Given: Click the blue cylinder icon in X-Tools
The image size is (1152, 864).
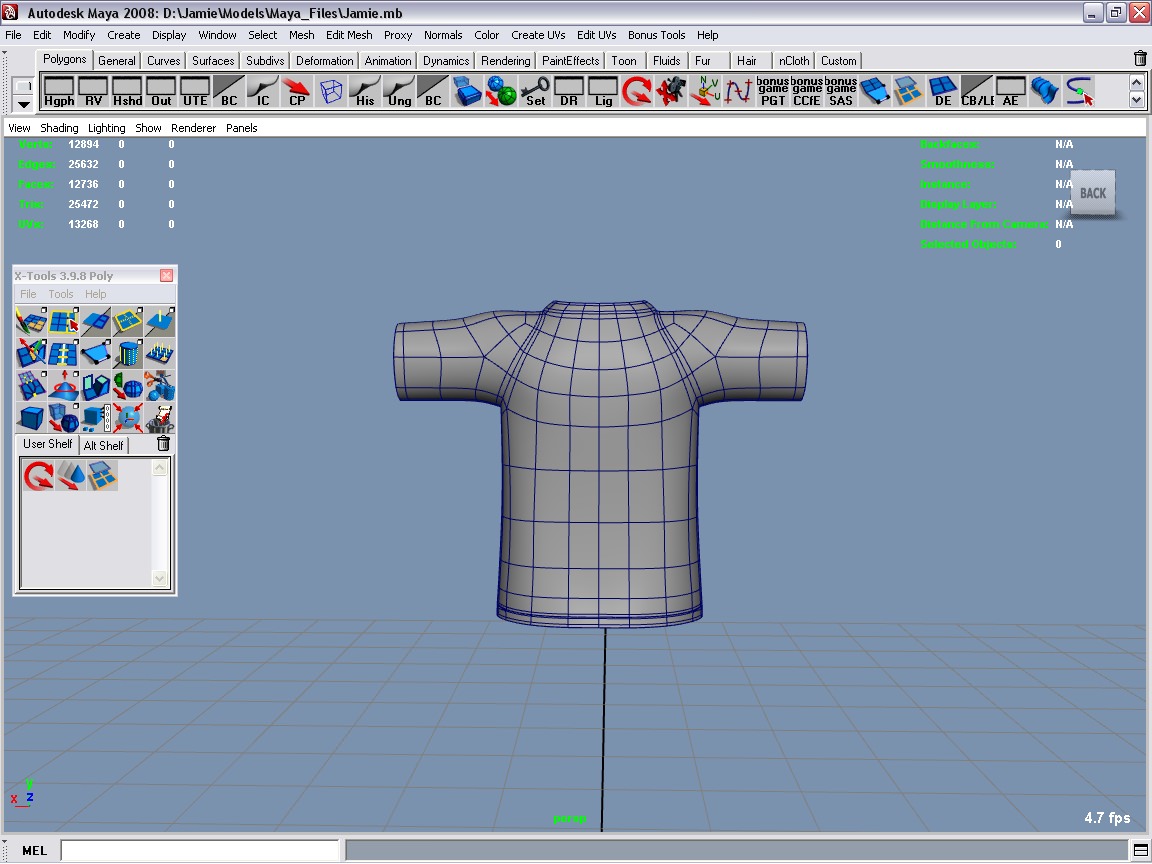Looking at the screenshot, I should tap(128, 354).
